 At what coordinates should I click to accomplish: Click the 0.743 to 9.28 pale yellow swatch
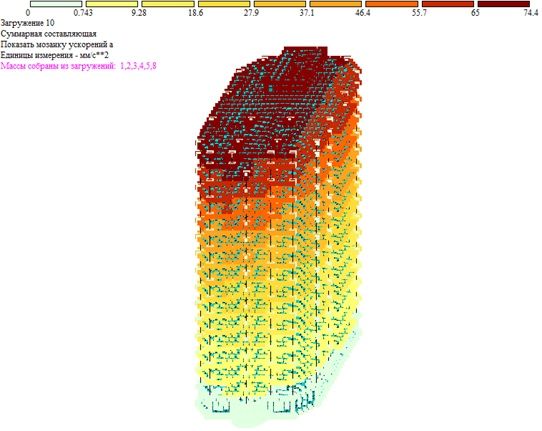coord(112,4)
